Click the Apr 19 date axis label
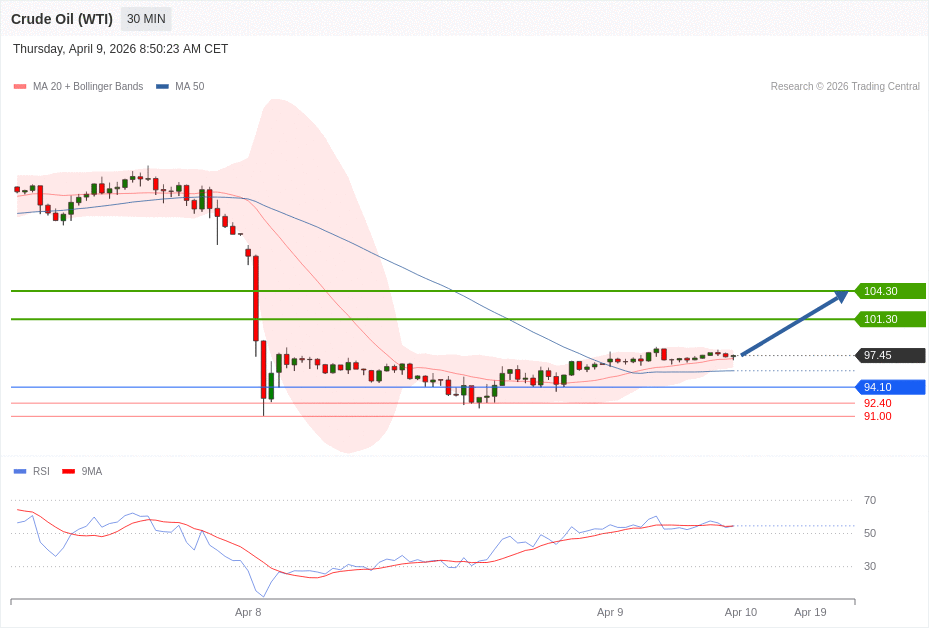This screenshot has height=629, width=929. (x=810, y=612)
